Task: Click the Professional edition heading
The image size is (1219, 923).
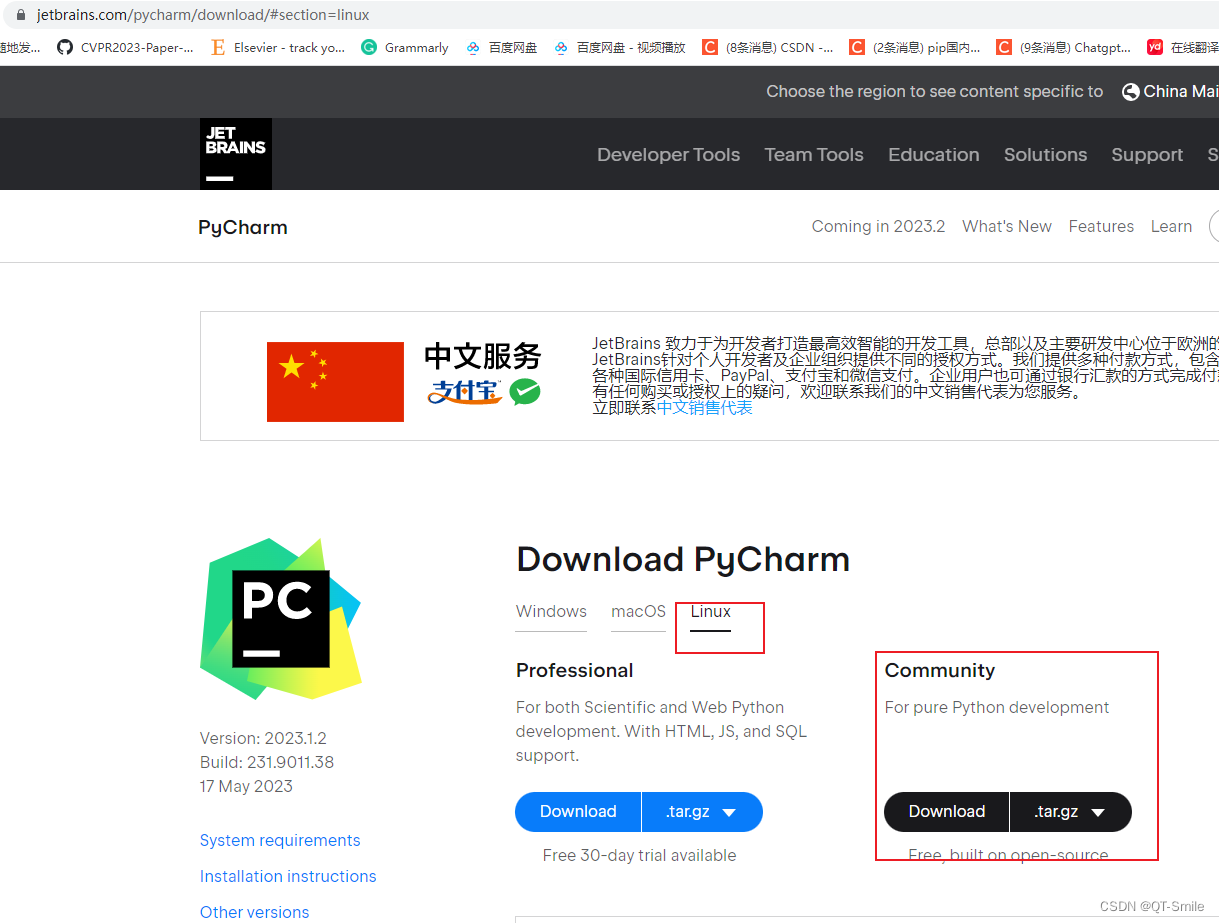Action: coord(575,670)
